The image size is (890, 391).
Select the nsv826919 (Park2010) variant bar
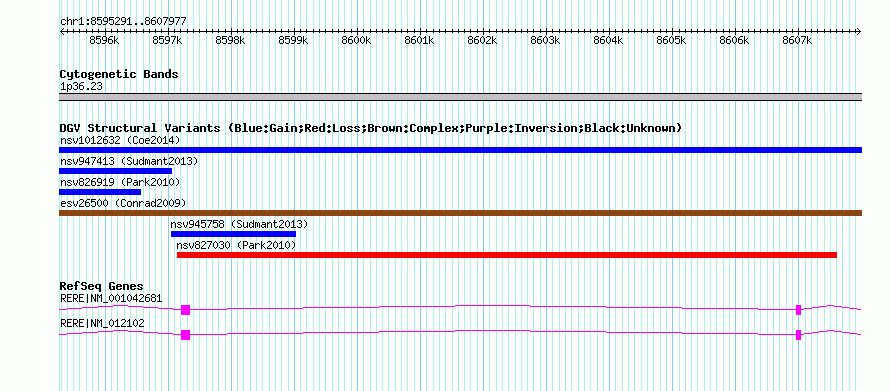[100, 192]
